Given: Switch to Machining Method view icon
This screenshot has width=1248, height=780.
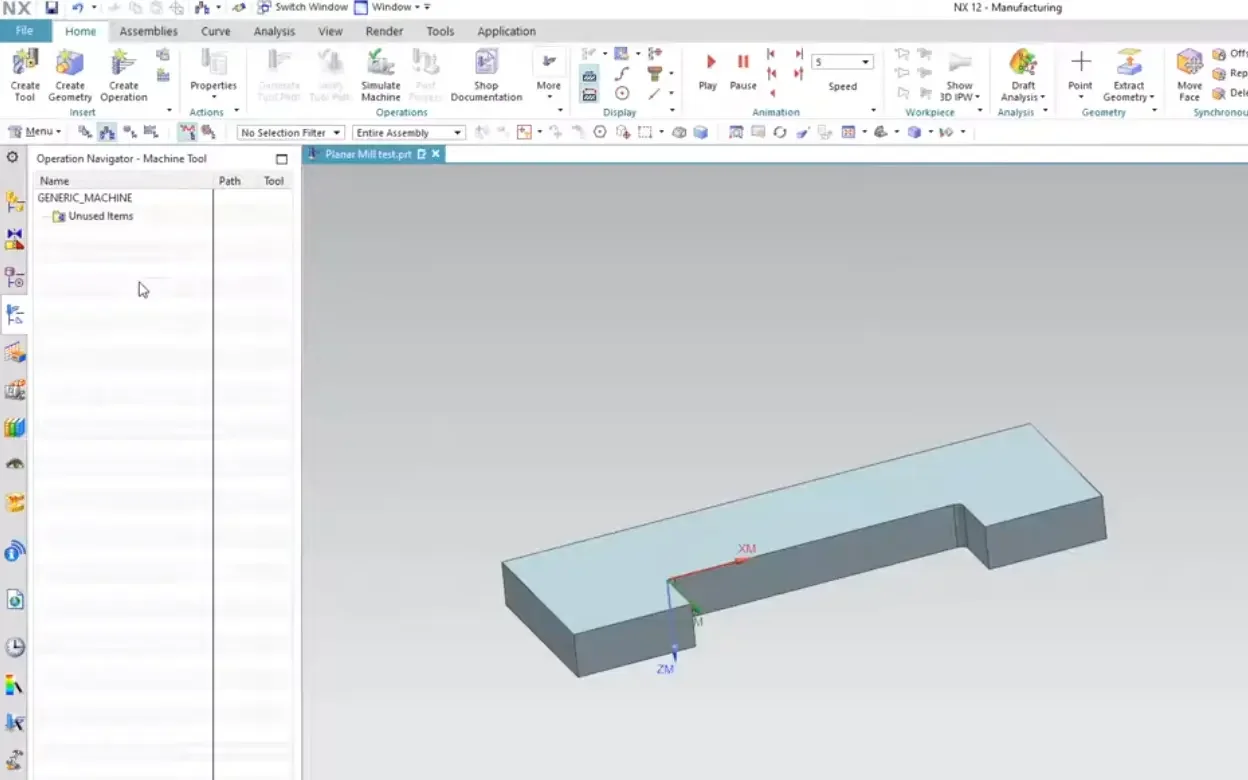Looking at the screenshot, I should (x=151, y=132).
